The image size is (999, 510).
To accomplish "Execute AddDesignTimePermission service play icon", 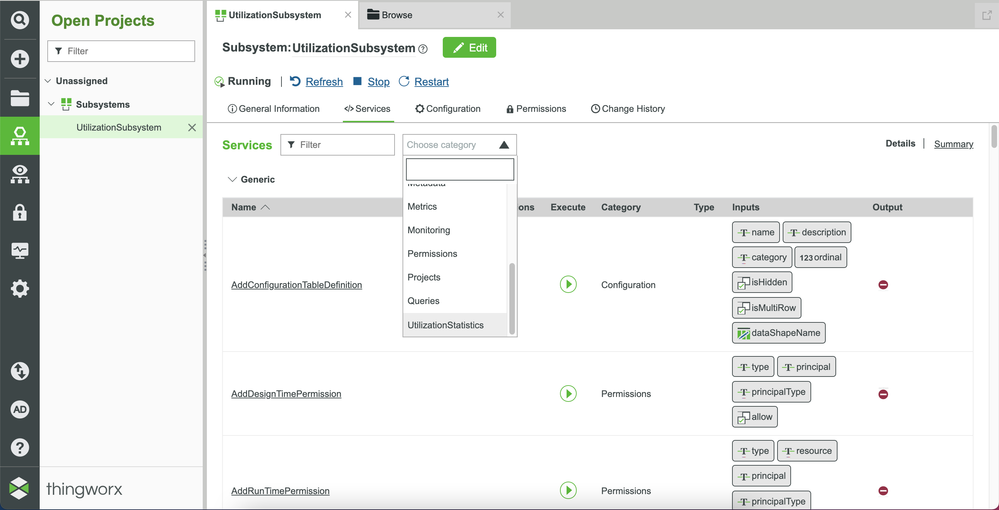I will coord(568,393).
